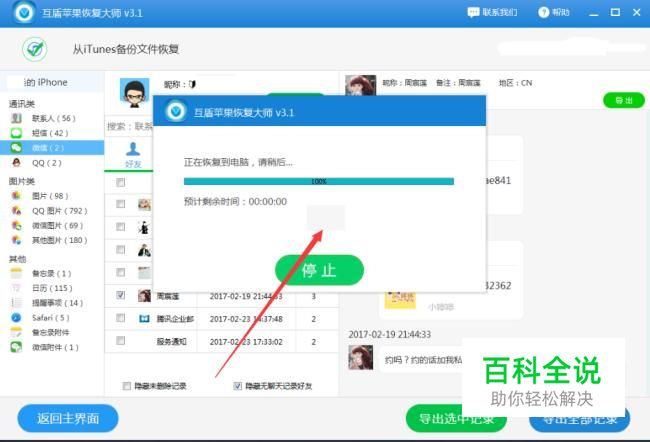The height and width of the screenshot is (442, 650).
Task: Click 返回主界面 button
Action: [68, 418]
